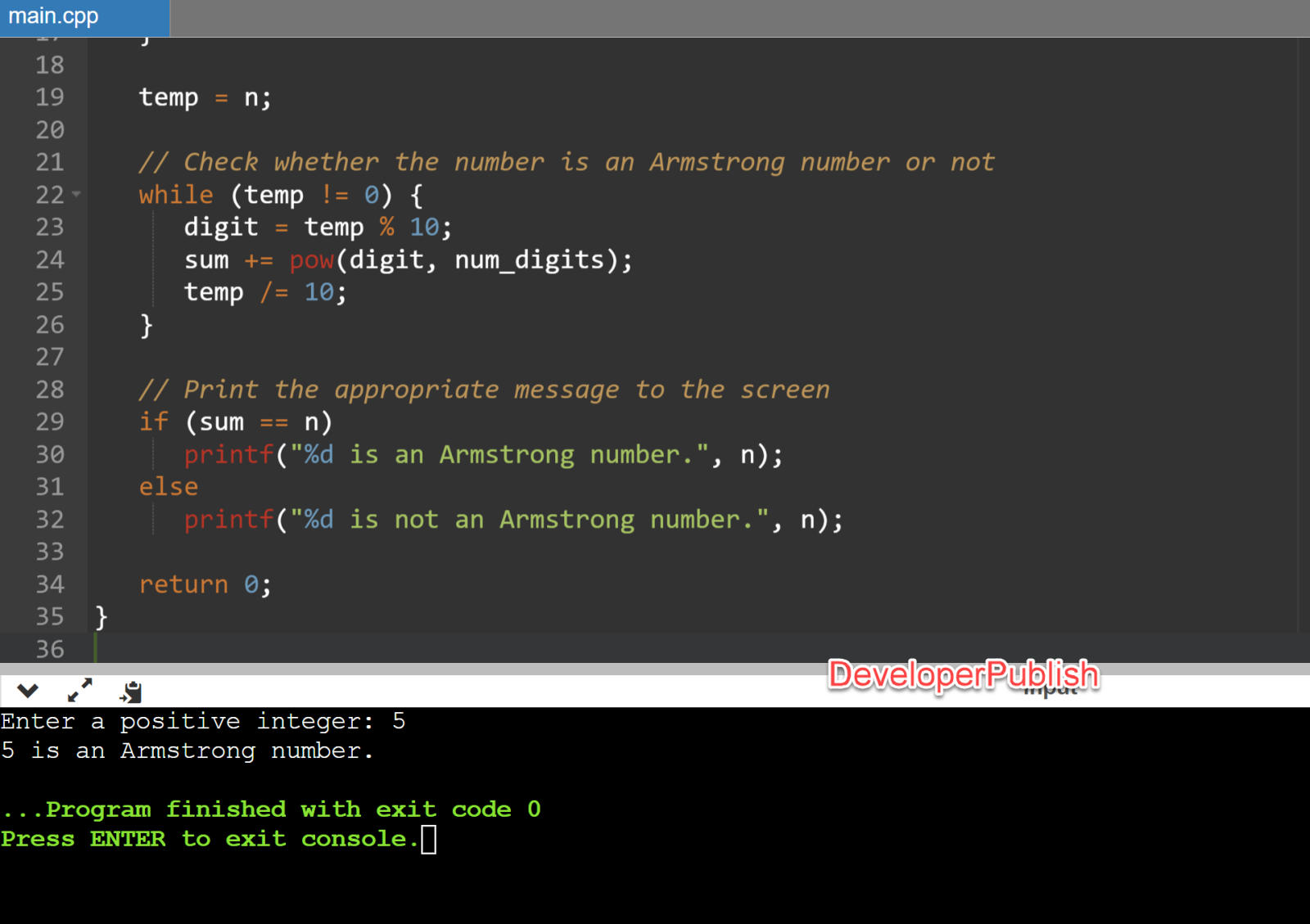The height and width of the screenshot is (924, 1310).
Task: Fold the while loop at line 22
Action: click(x=76, y=195)
